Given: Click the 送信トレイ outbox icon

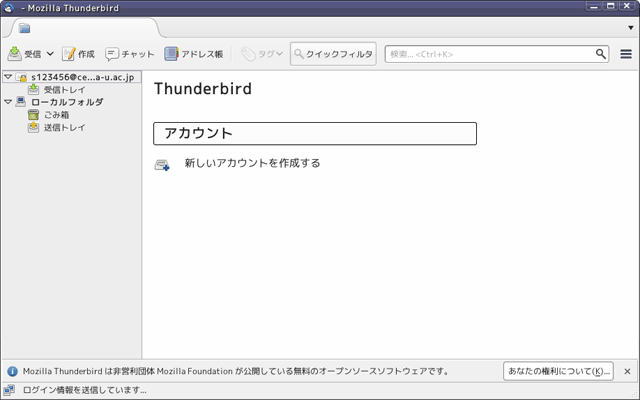Looking at the screenshot, I should tap(33, 127).
